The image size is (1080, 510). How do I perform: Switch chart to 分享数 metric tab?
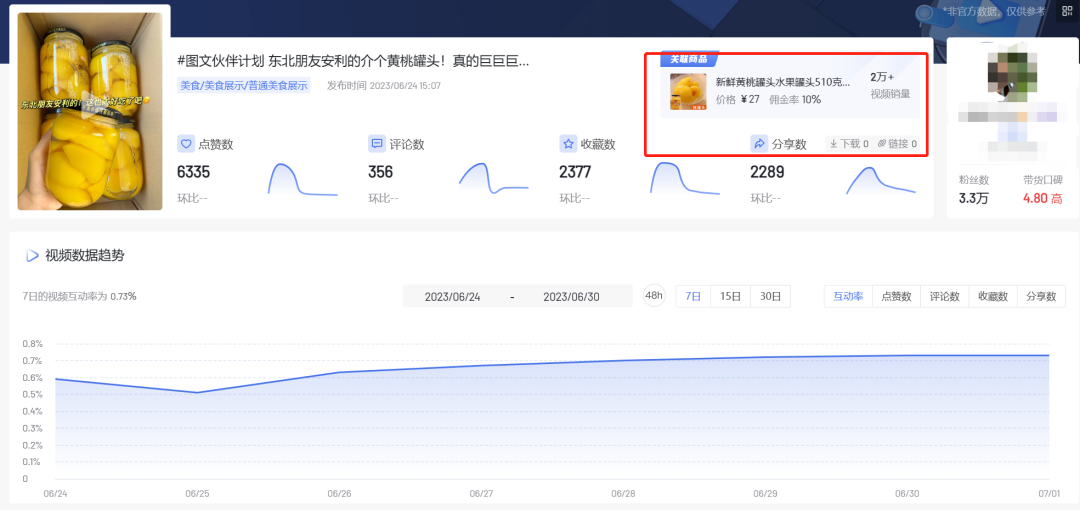(x=1041, y=296)
